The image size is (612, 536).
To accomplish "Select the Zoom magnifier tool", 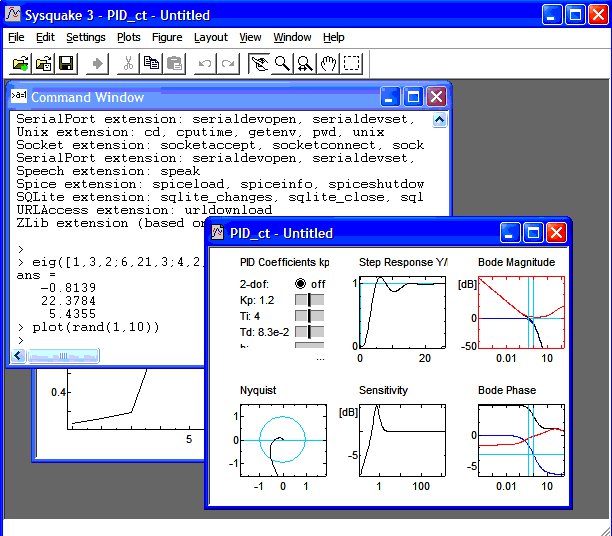I will click(x=282, y=64).
